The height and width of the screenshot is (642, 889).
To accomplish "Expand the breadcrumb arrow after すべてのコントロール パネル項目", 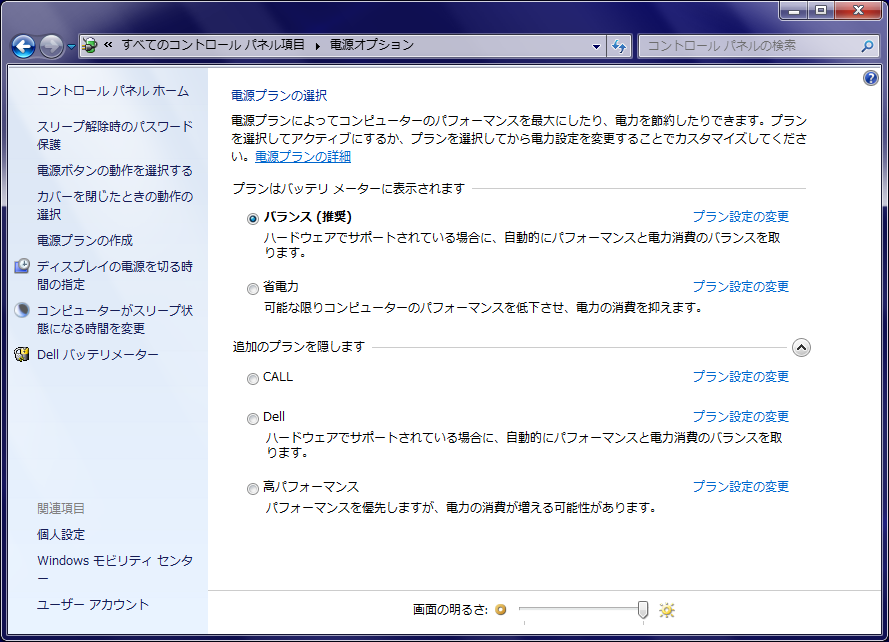I will tap(318, 45).
